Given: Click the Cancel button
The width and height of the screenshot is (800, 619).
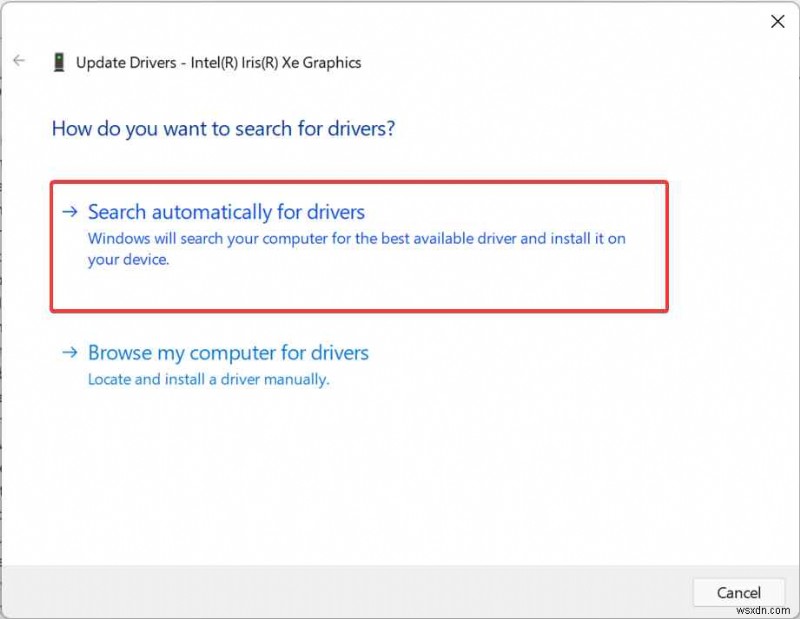Looking at the screenshot, I should click(x=738, y=592).
